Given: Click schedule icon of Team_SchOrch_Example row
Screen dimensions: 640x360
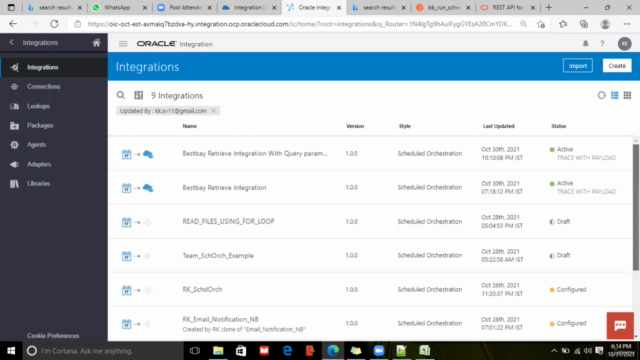Looking at the screenshot, I should pyautogui.click(x=126, y=256).
